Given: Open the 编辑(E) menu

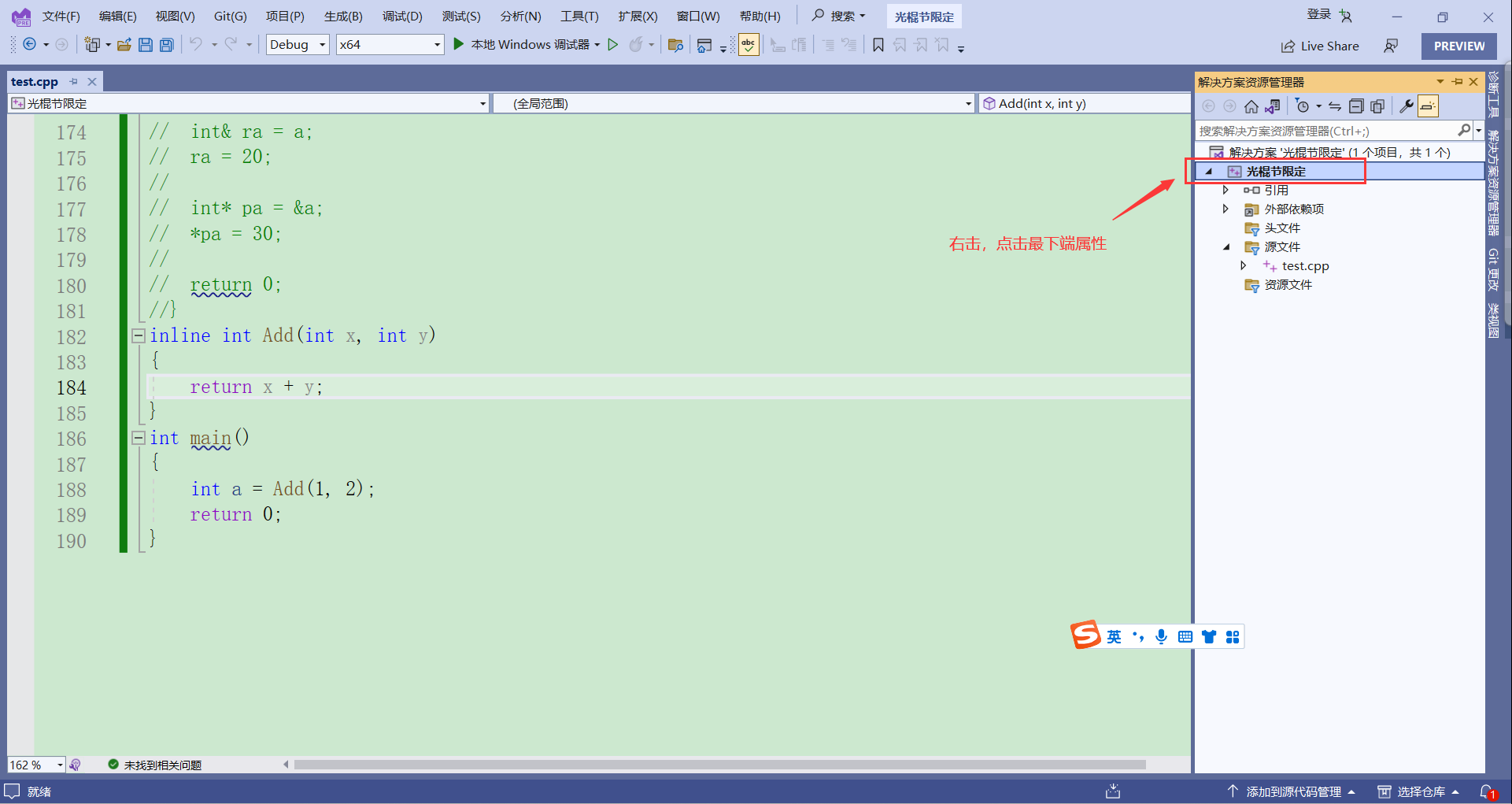Looking at the screenshot, I should point(117,16).
